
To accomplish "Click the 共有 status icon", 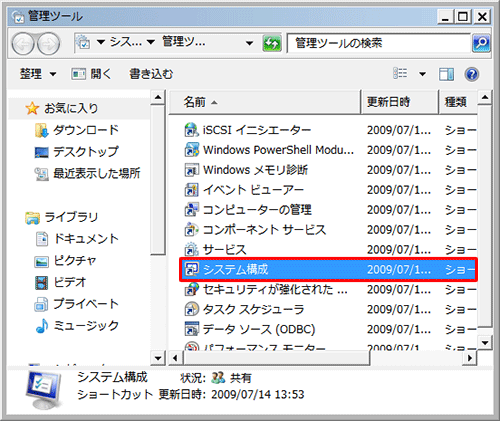I will pos(218,378).
